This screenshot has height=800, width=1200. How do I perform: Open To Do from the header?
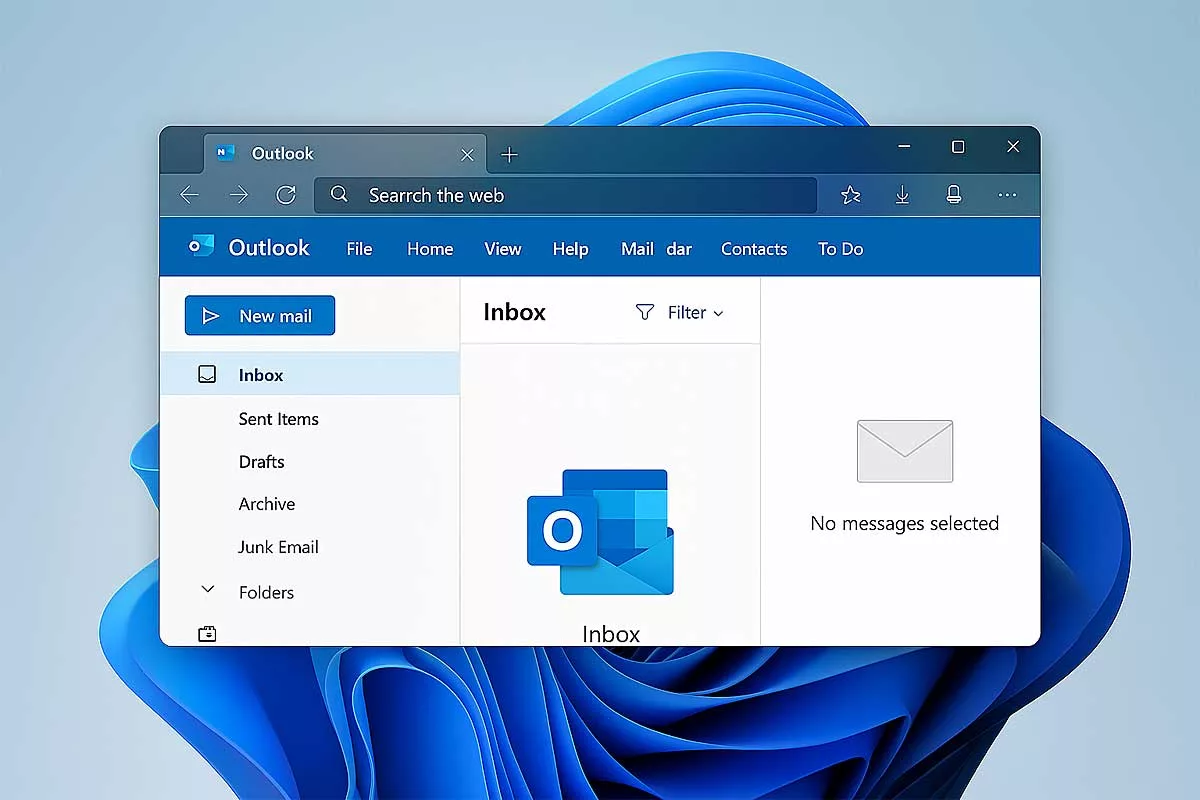pyautogui.click(x=840, y=249)
